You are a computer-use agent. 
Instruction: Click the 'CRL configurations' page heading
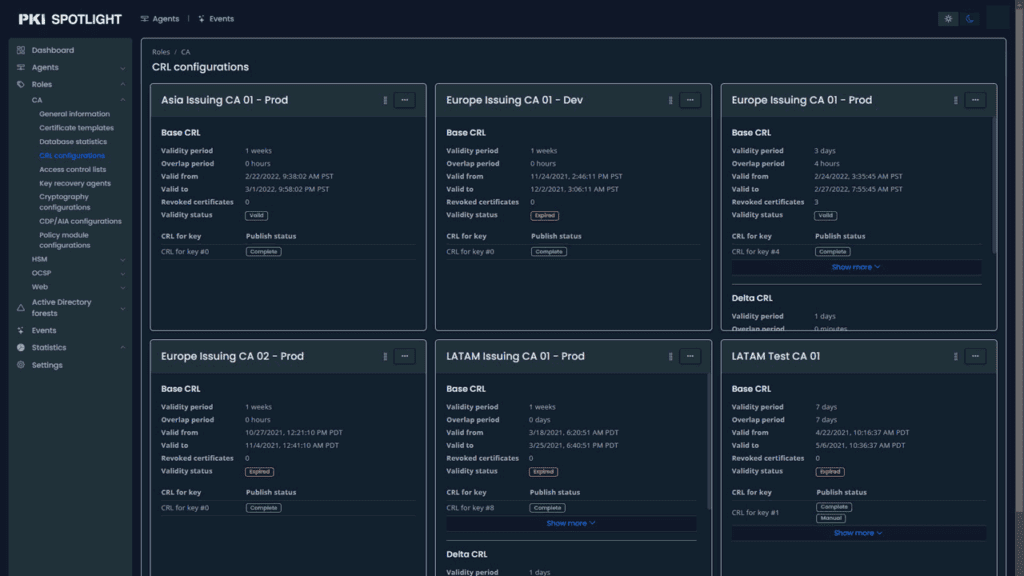(x=200, y=67)
